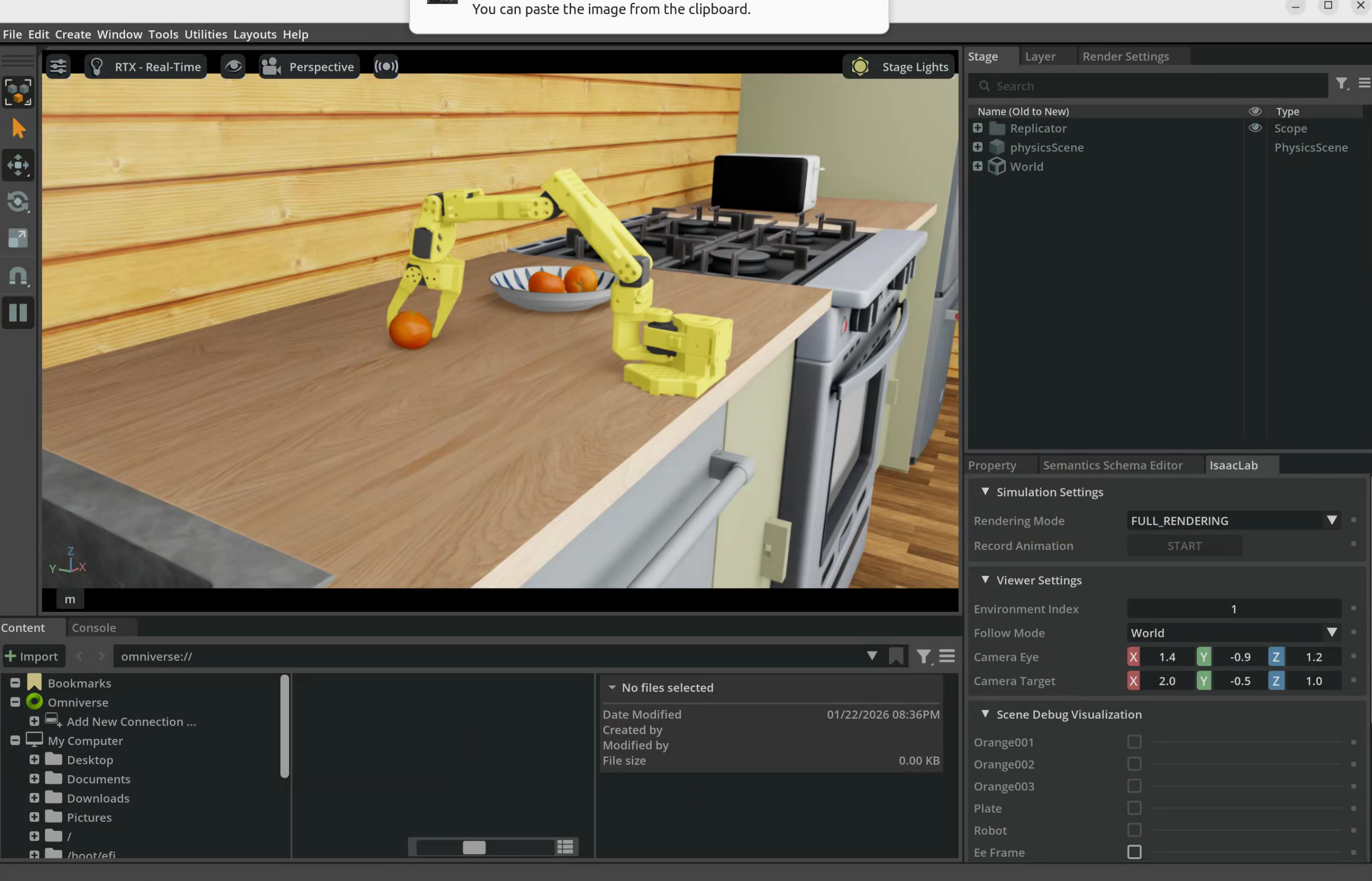Open the Utilities menu
This screenshot has width=1372, height=881.
point(206,34)
